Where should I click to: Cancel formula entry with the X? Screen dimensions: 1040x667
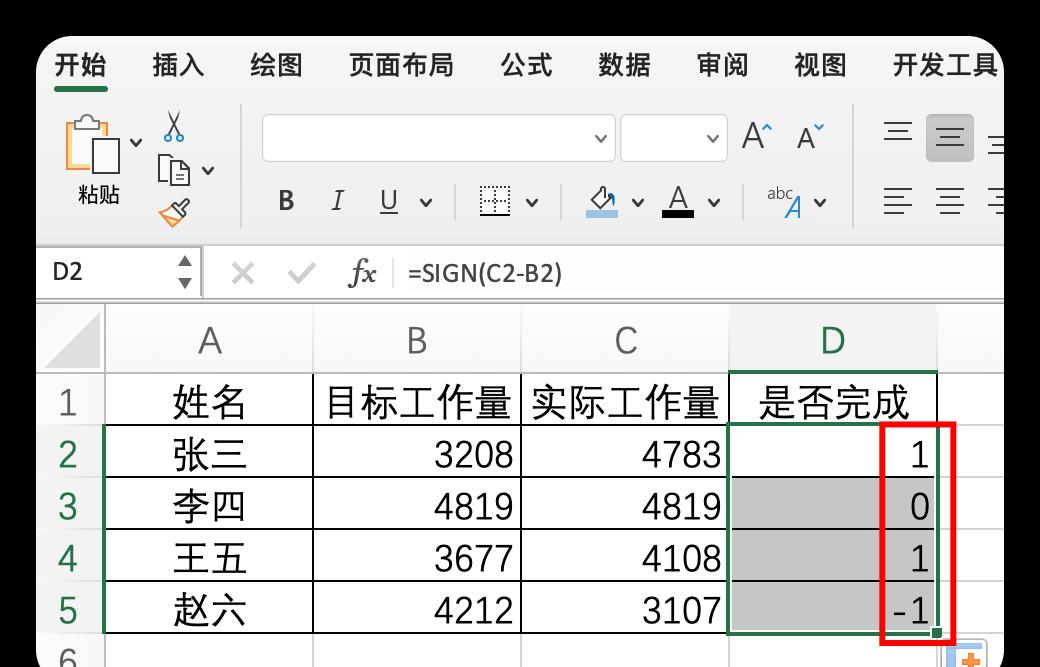(243, 273)
